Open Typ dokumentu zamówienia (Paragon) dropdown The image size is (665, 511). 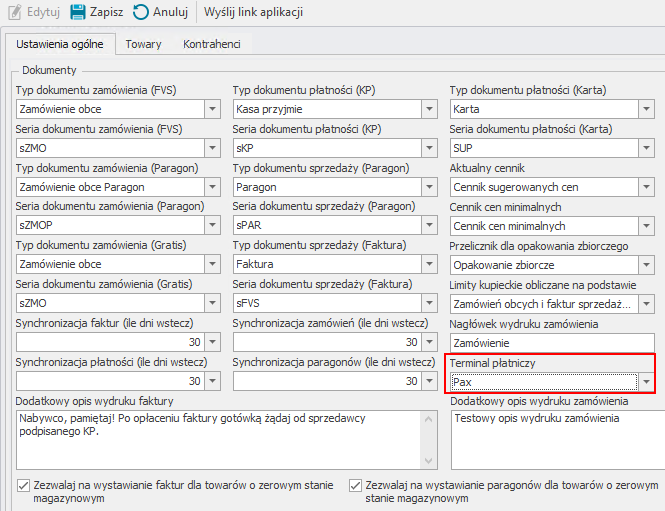[x=212, y=187]
